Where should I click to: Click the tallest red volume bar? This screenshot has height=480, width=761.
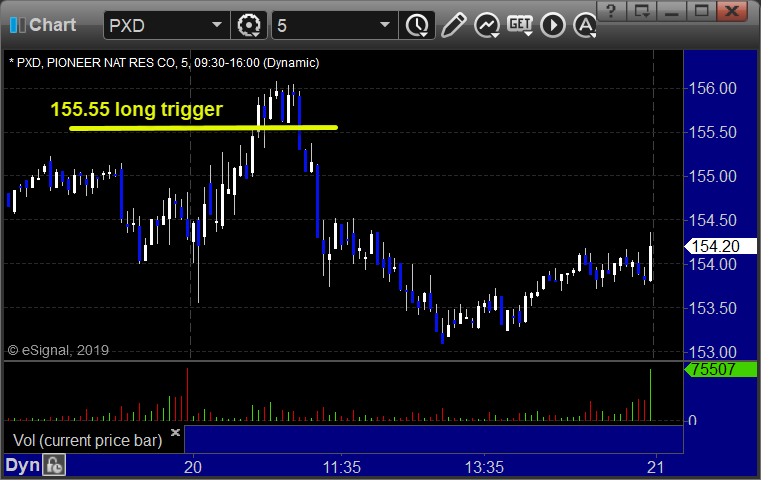pyautogui.click(x=187, y=394)
